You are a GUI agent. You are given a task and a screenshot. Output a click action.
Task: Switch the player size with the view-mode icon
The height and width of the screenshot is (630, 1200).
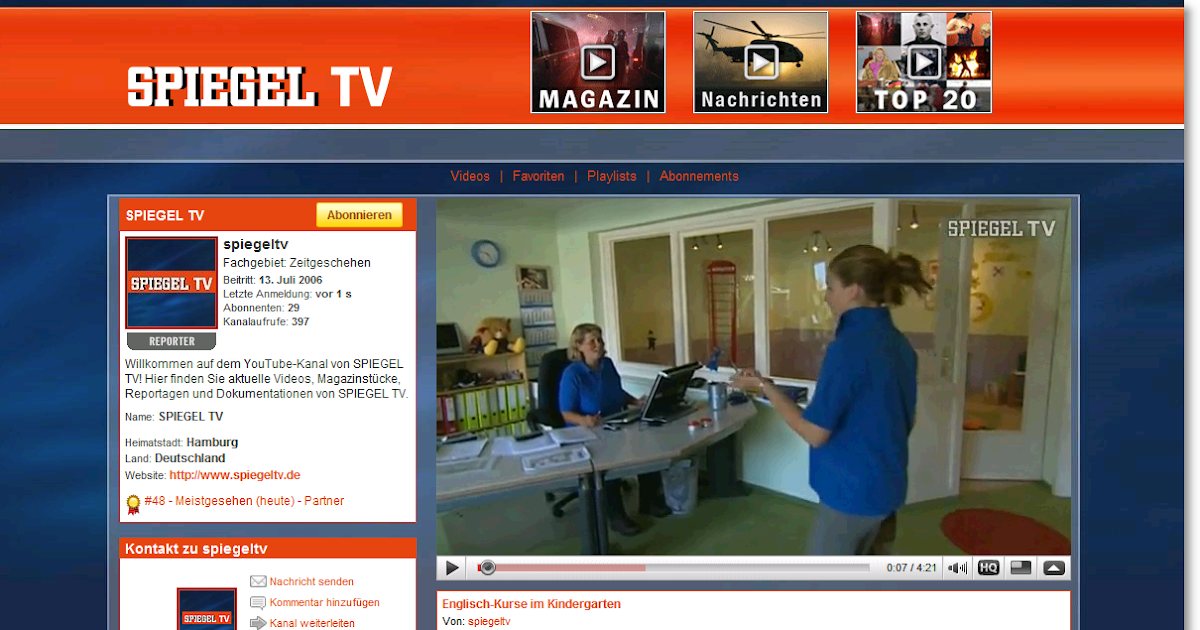click(1021, 568)
